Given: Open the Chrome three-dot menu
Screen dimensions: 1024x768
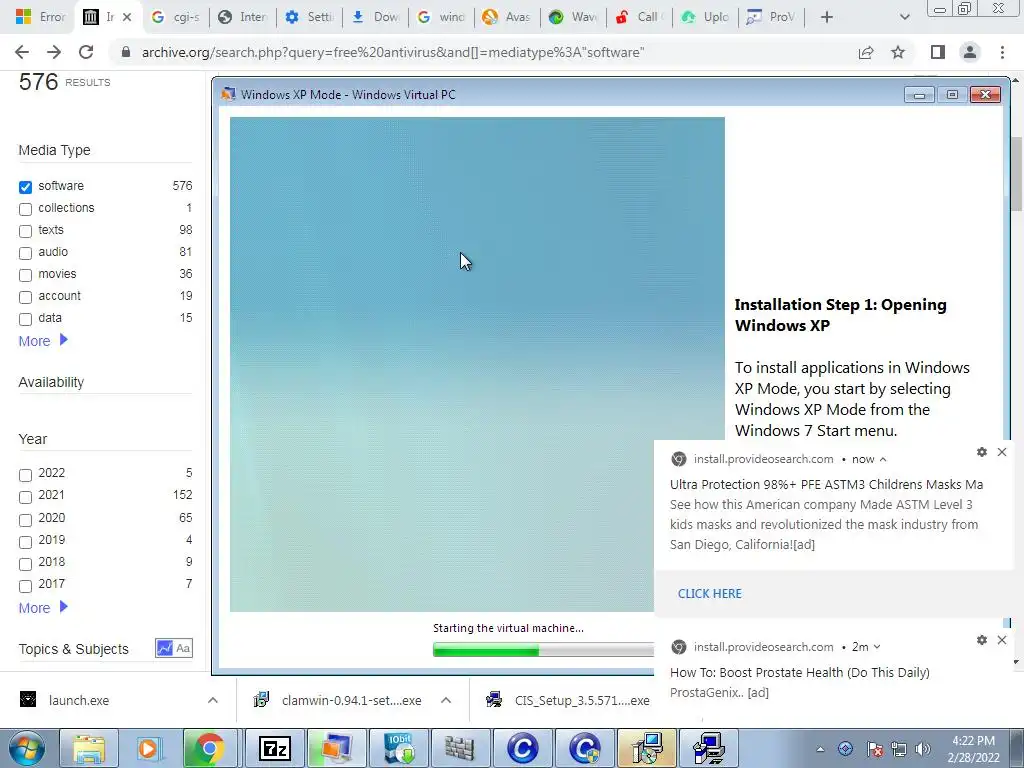Looking at the screenshot, I should click(x=1002, y=52).
